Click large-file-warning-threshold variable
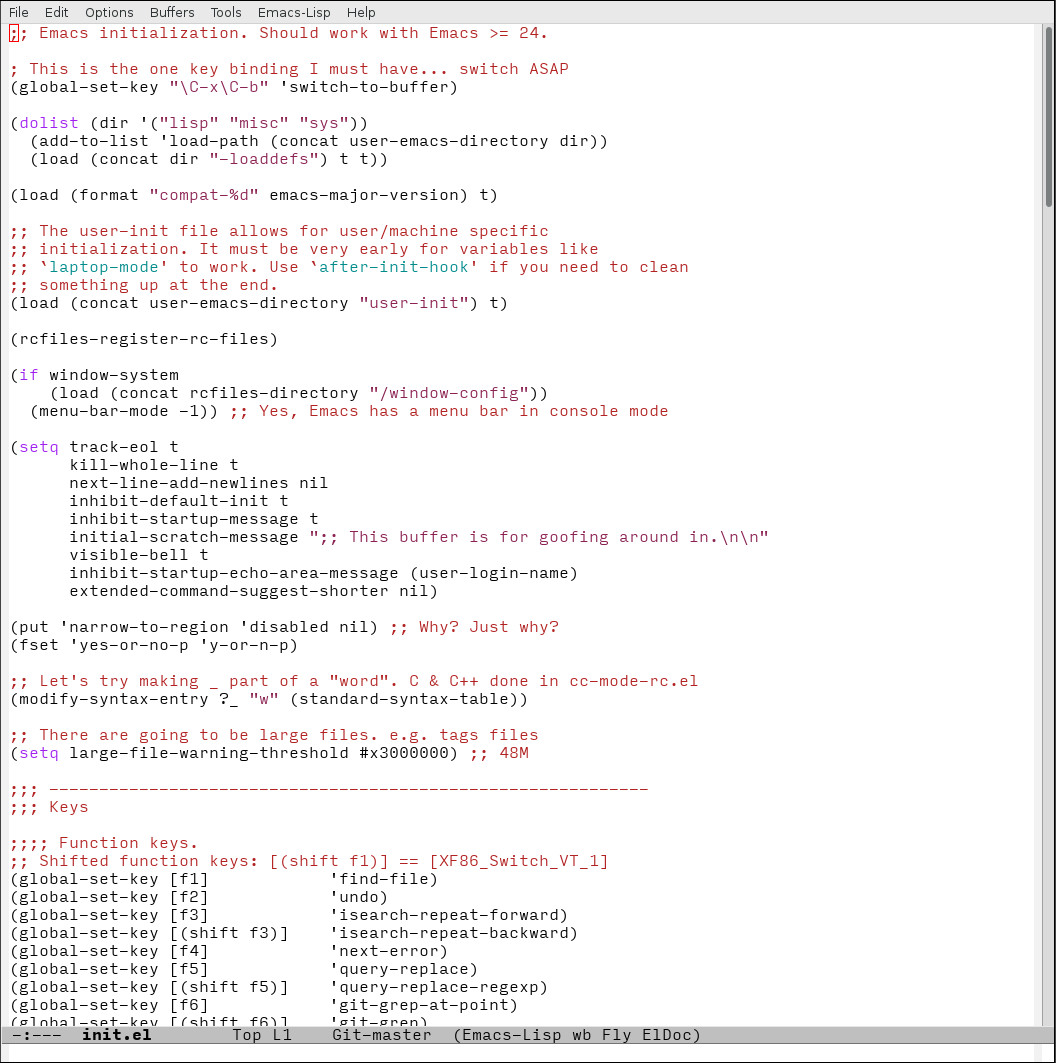Image resolution: width=1056 pixels, height=1063 pixels. pyautogui.click(x=209, y=753)
